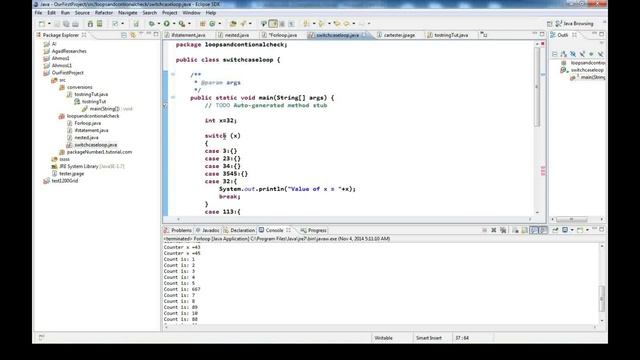Select the loopsandcontionalcheck package
The image size is (640, 360).
[x=93, y=116]
